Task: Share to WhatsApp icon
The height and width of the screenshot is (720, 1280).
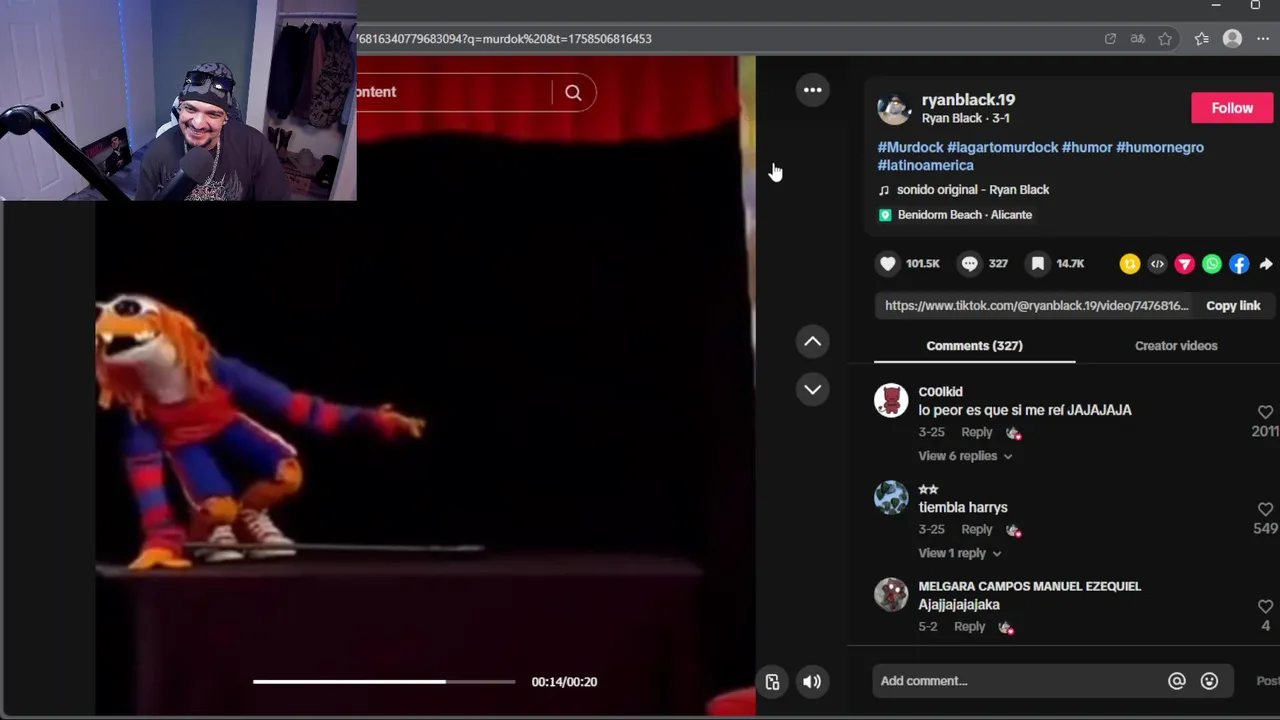Action: coord(1212,264)
